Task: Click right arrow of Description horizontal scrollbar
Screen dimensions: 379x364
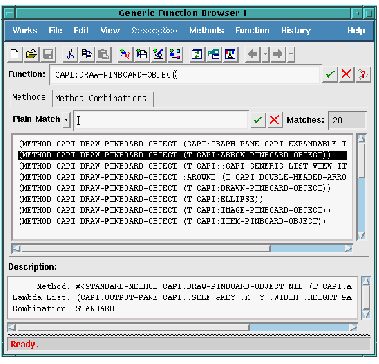Action: point(353,327)
